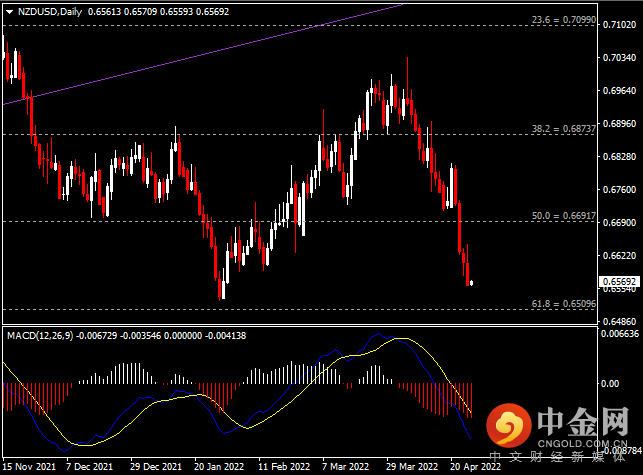Click MACD zero level 0.00 label
643x475 pixels.
(610, 384)
